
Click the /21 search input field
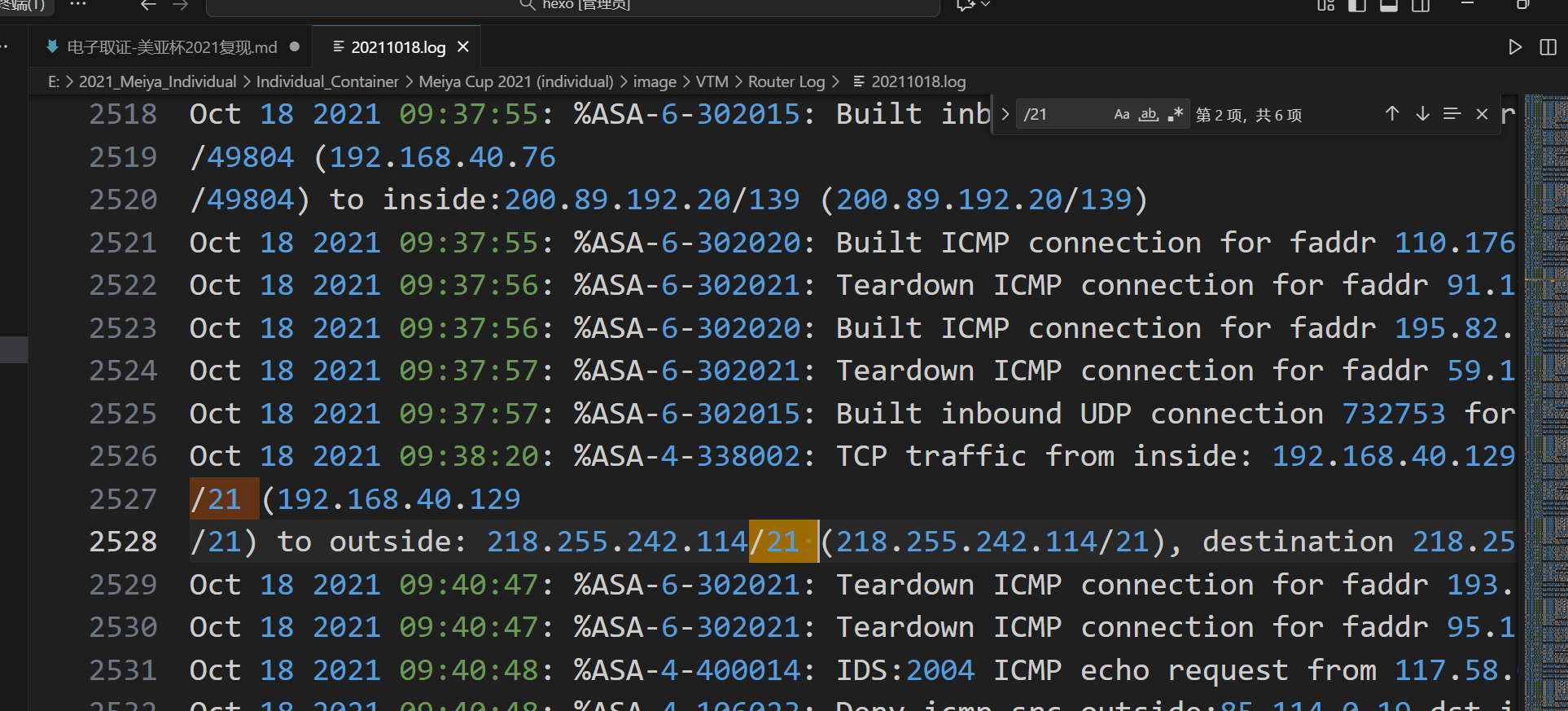tap(1063, 115)
